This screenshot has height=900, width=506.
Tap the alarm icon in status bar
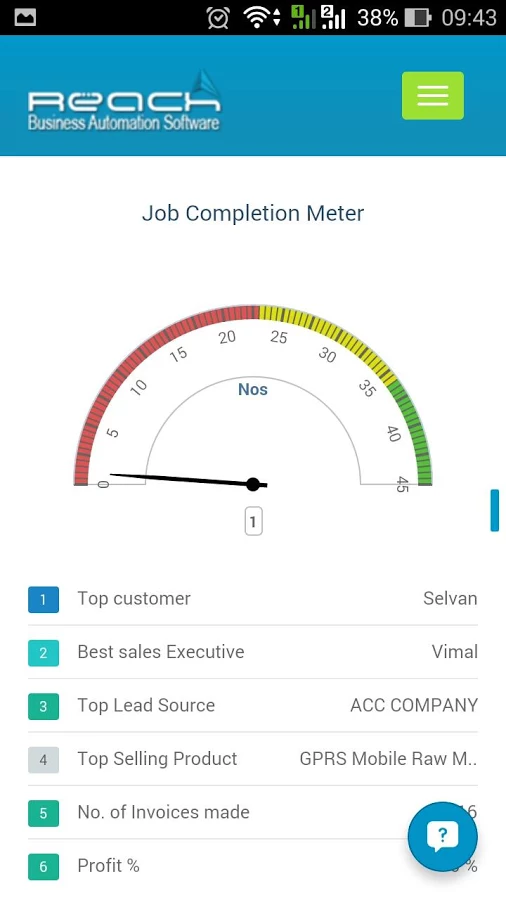(x=218, y=18)
